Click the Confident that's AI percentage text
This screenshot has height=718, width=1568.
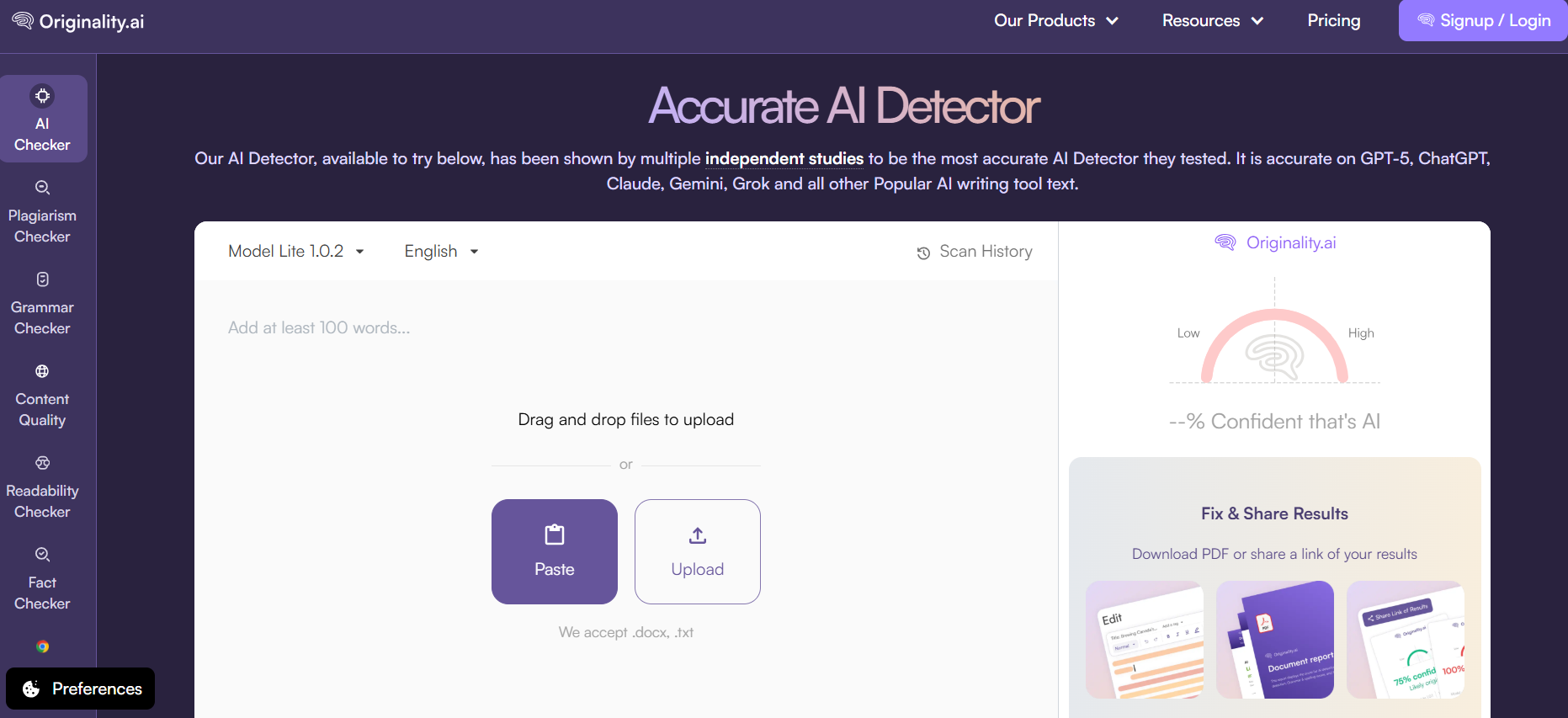(x=1274, y=421)
